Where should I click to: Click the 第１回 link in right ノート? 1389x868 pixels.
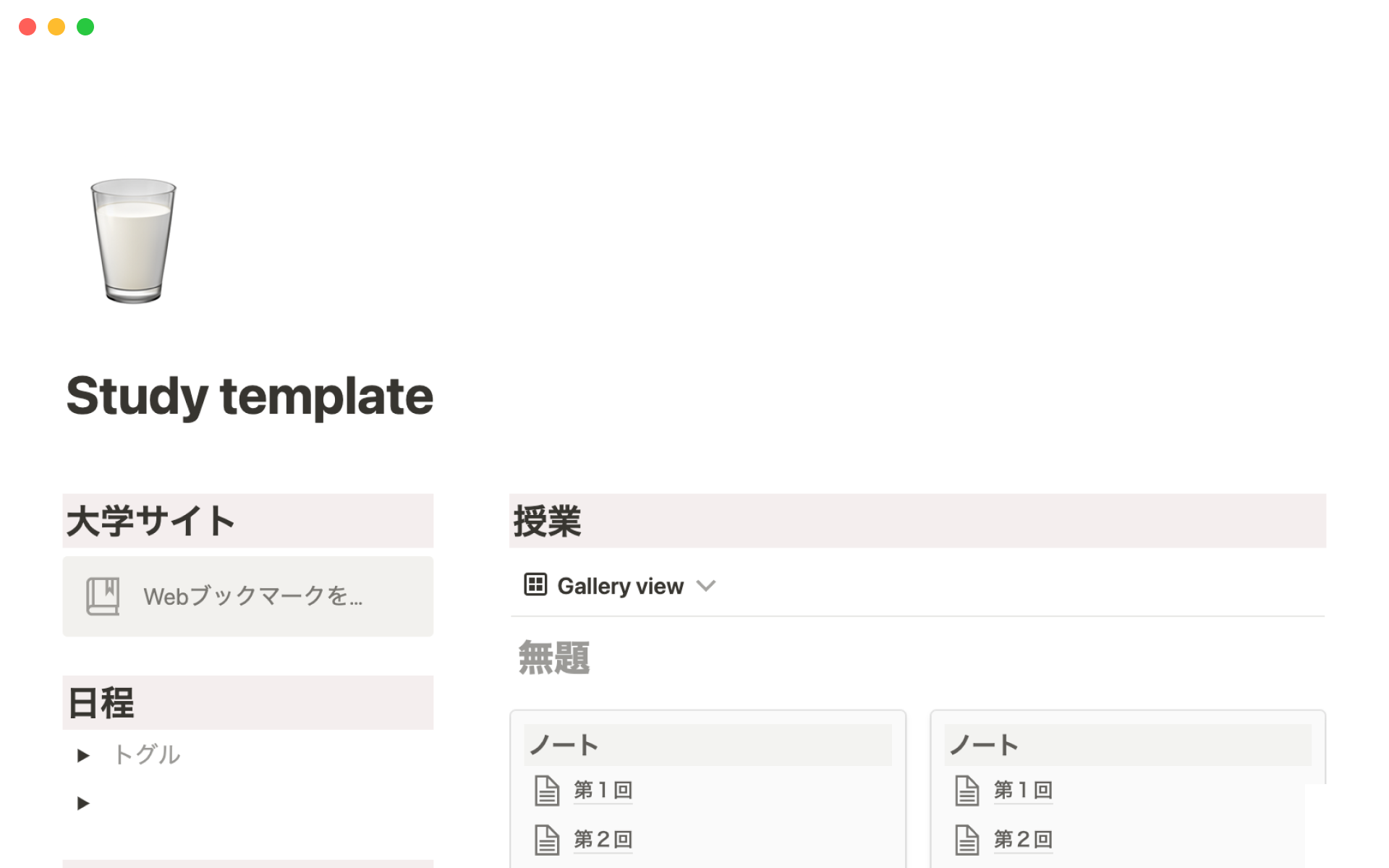(x=1022, y=790)
